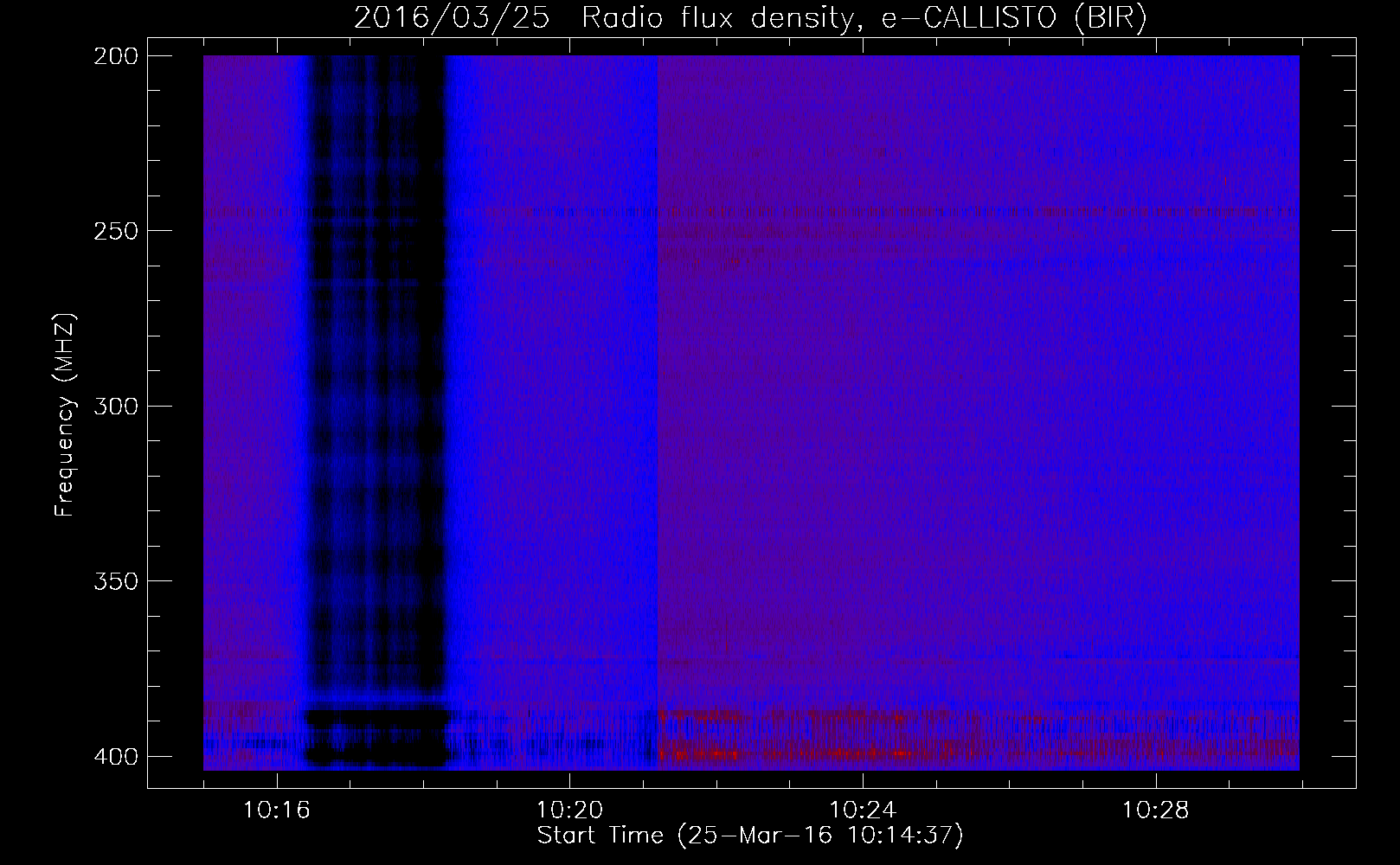
Task: Click the 400 frequency tick label
Action: (x=115, y=756)
